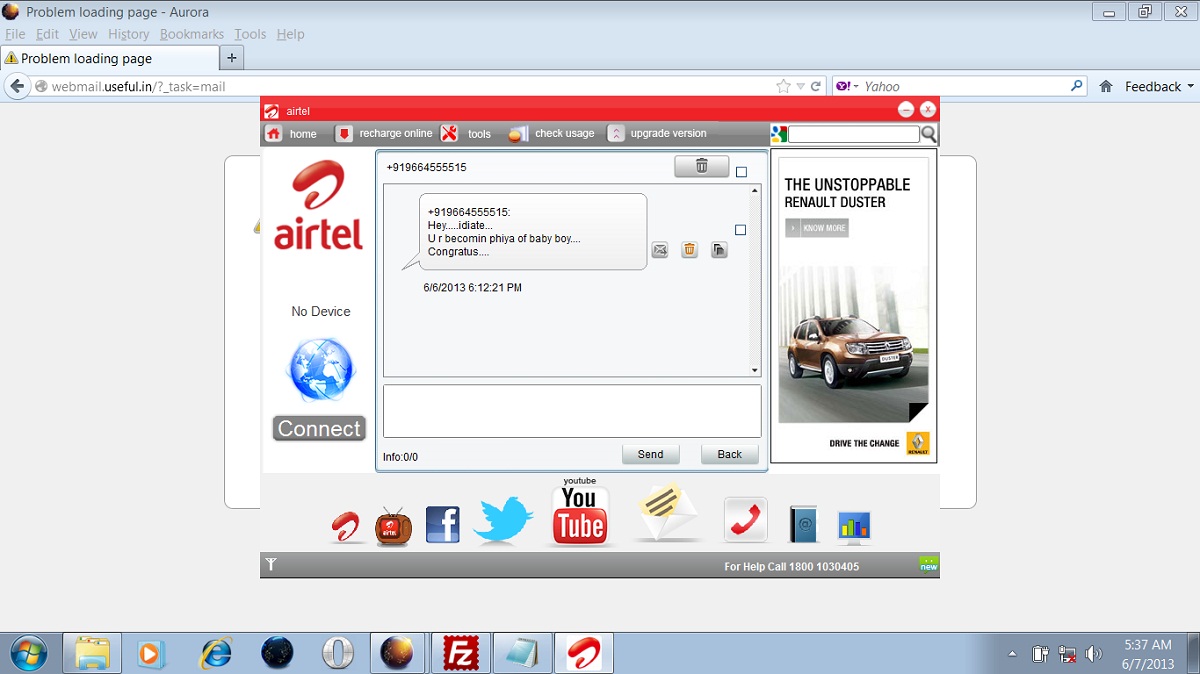Open the Yahoo search engine dropdown
The image size is (1200, 674).
[x=845, y=87]
